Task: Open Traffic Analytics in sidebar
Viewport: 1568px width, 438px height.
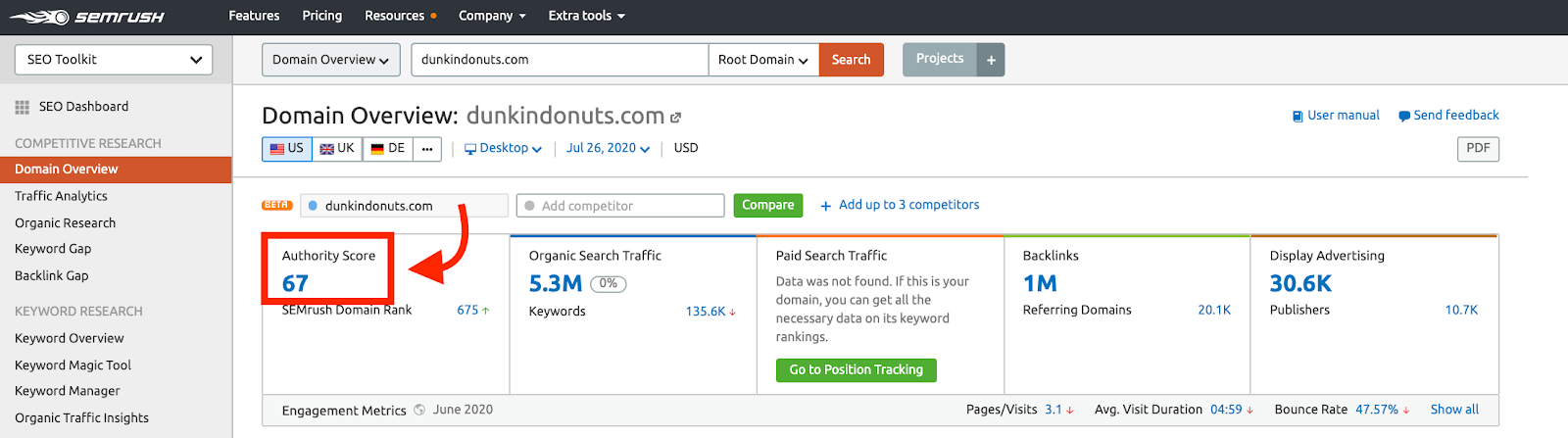Action: click(x=61, y=196)
